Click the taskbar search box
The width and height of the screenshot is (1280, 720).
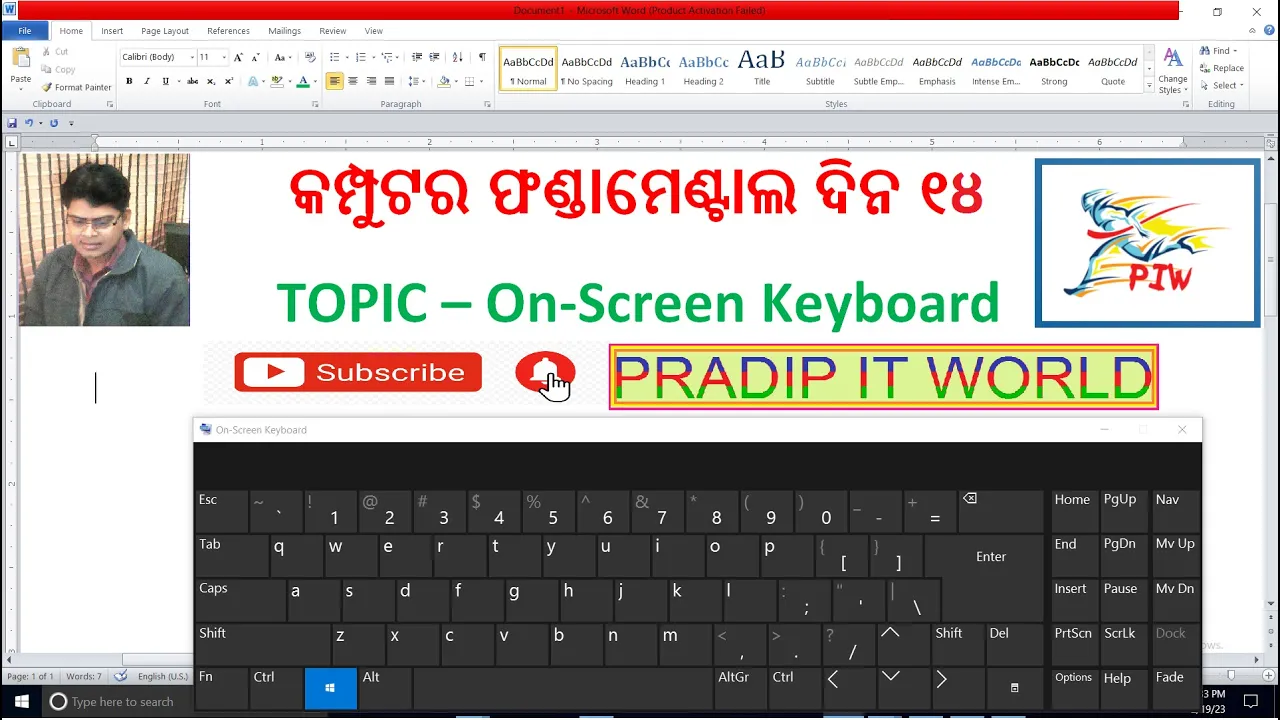pyautogui.click(x=116, y=702)
